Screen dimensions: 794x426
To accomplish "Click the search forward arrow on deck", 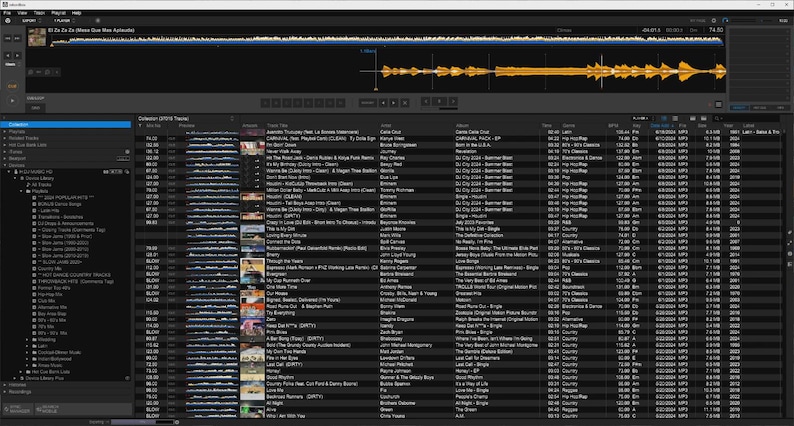I will [x=17, y=55].
